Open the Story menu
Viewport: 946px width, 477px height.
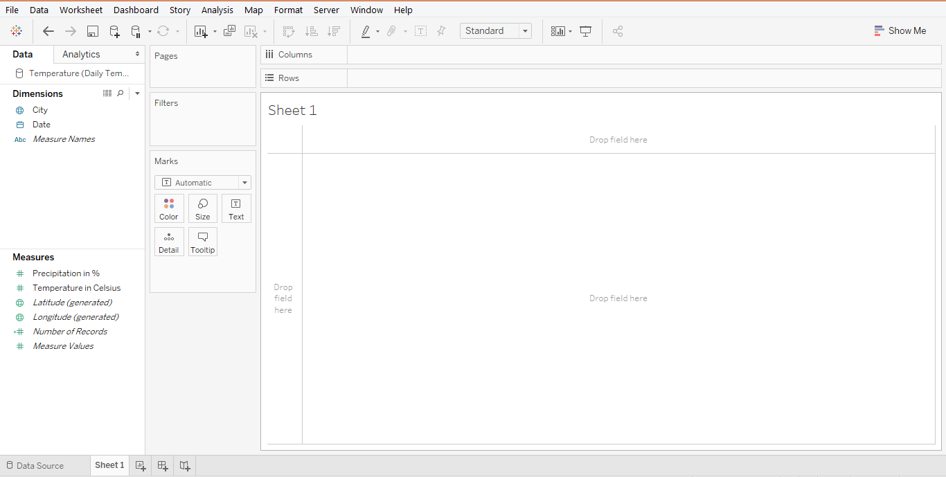click(180, 10)
